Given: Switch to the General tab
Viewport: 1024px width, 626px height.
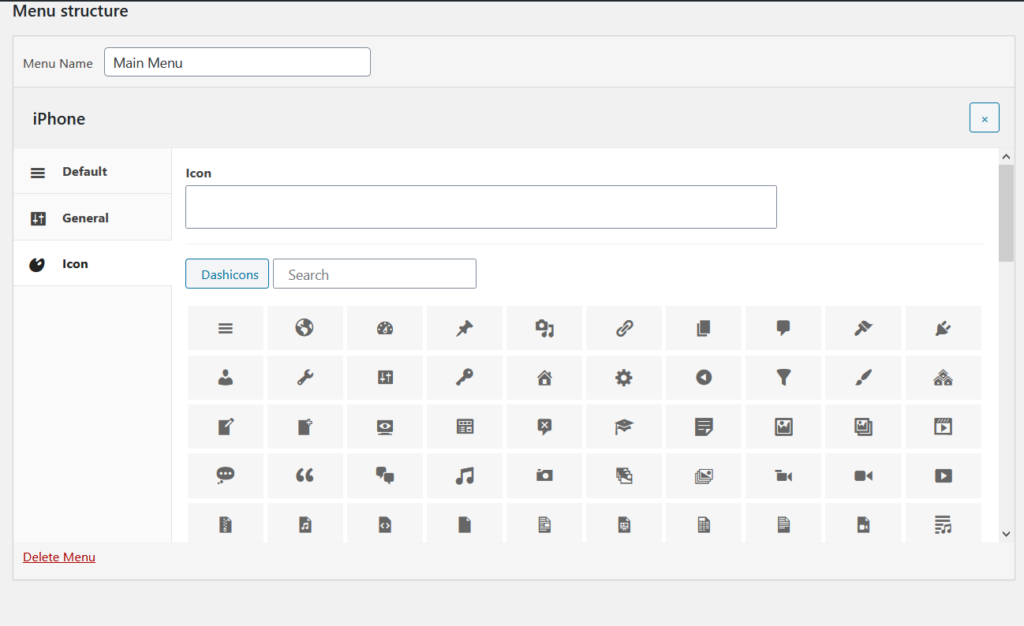Looking at the screenshot, I should click(85, 218).
